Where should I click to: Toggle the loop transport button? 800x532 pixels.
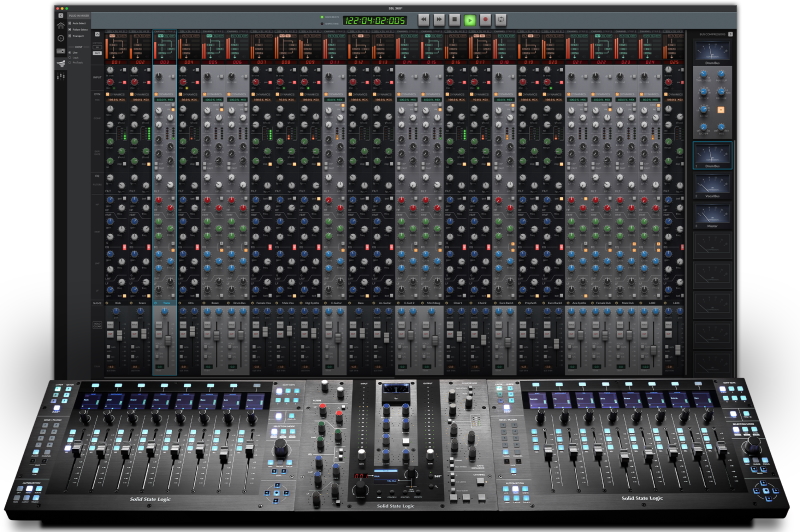point(501,20)
